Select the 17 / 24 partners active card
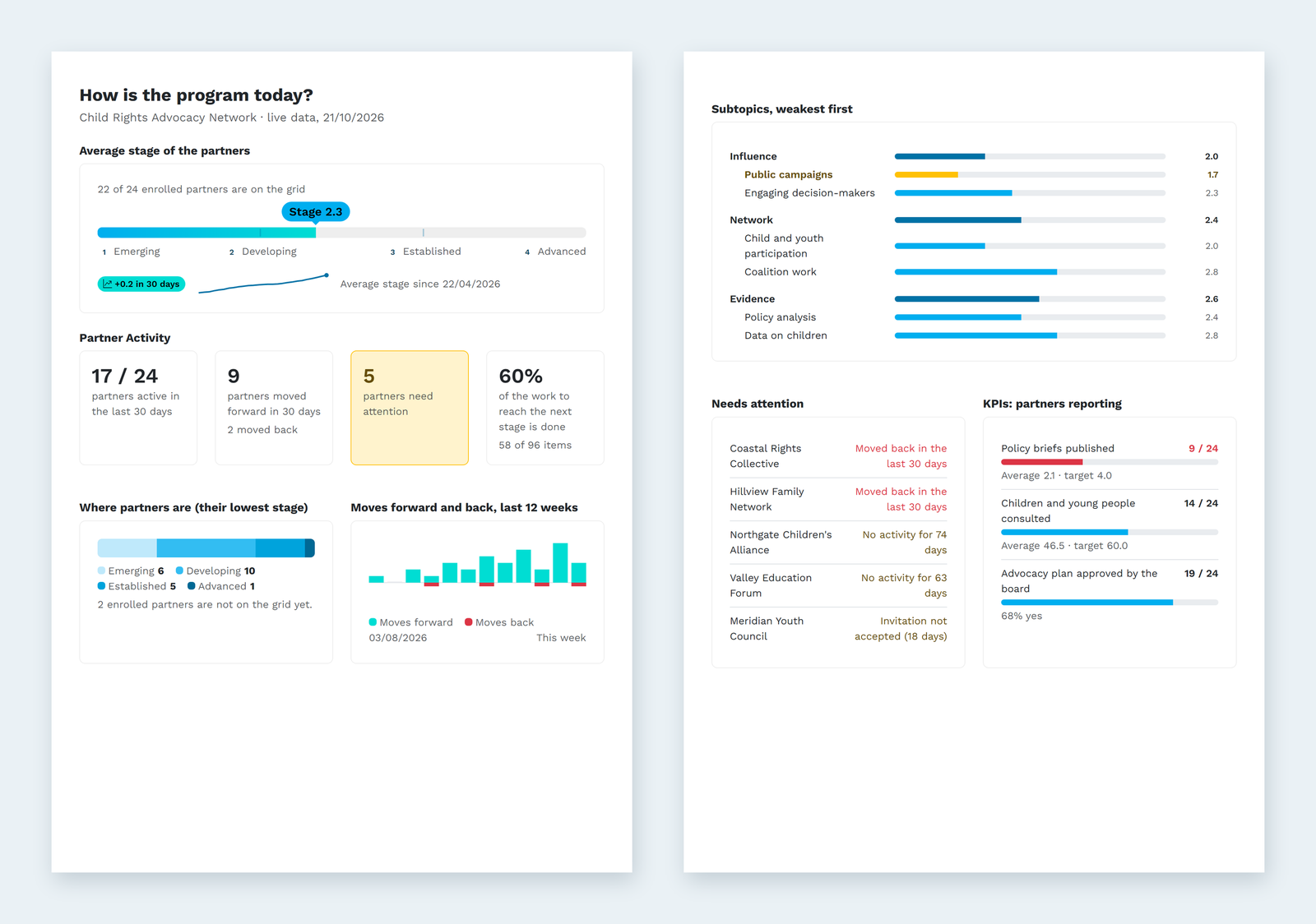This screenshot has height=924, width=1316. [138, 408]
